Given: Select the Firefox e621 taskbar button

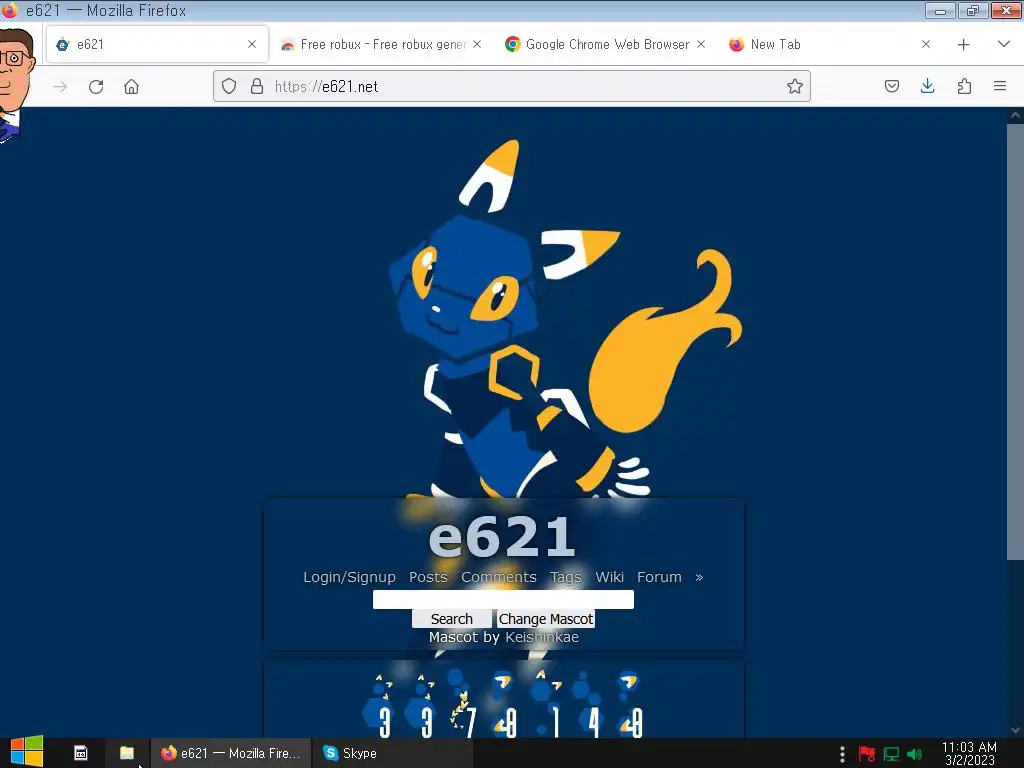Looking at the screenshot, I should click(x=230, y=753).
